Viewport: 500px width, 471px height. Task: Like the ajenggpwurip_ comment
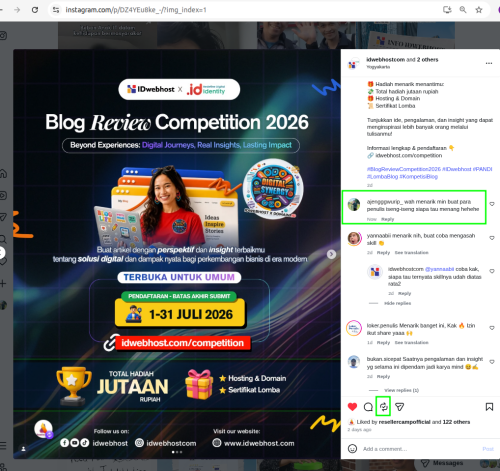pos(492,204)
